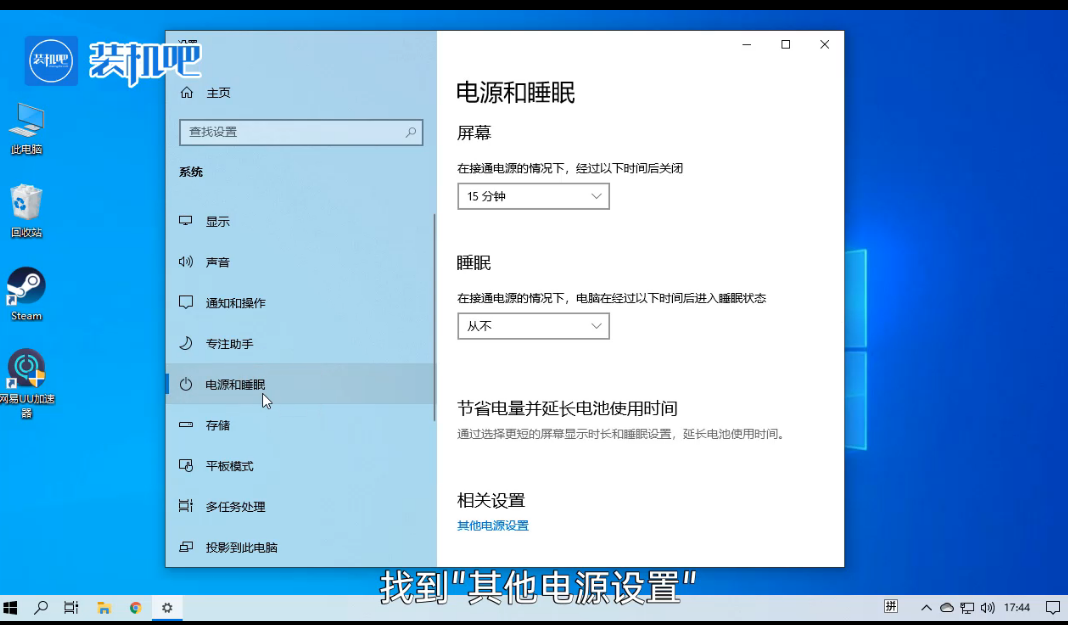Open the Home (主页) icon in sidebar
This screenshot has height=625, width=1068.
pyautogui.click(x=186, y=93)
